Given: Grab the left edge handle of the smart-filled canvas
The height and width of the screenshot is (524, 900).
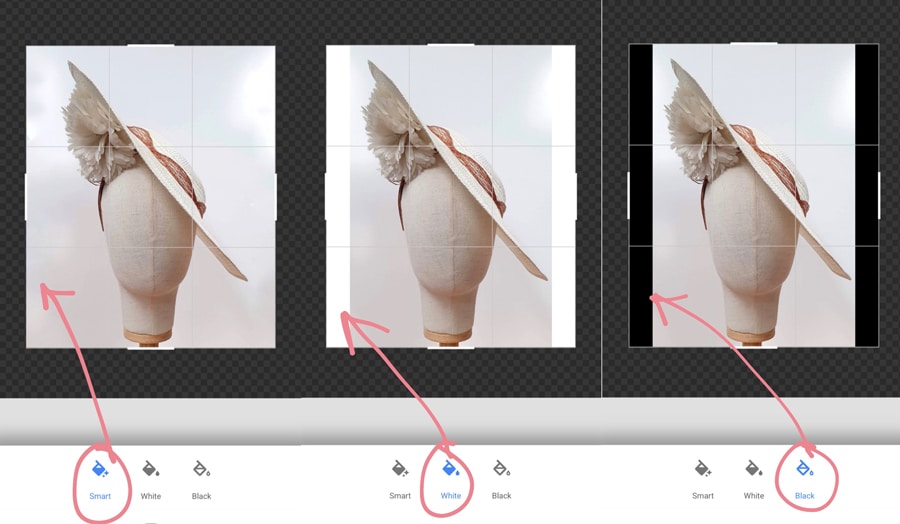Looking at the screenshot, I should 25,197.
